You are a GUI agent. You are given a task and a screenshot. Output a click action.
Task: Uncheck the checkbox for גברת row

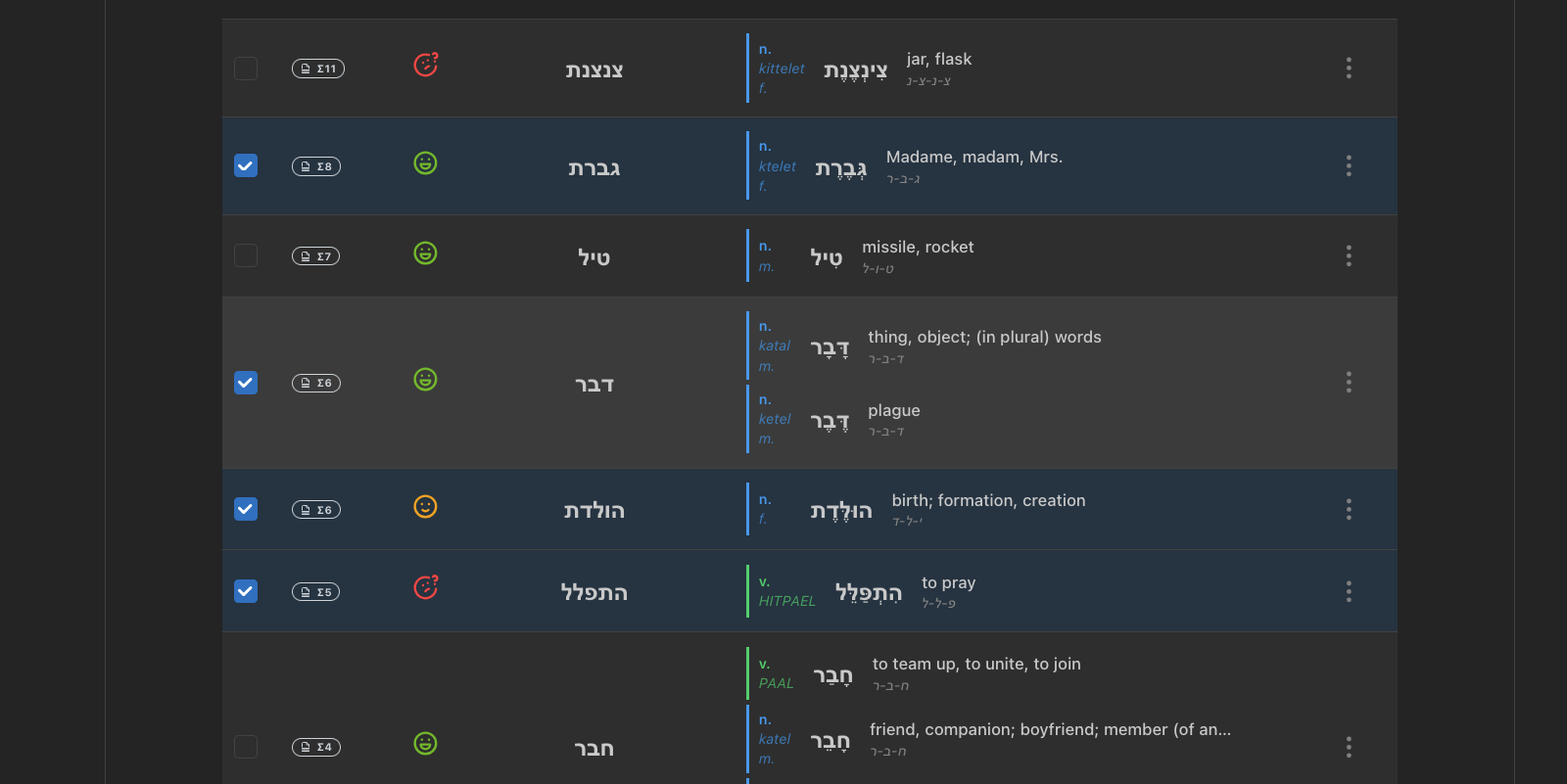click(246, 165)
